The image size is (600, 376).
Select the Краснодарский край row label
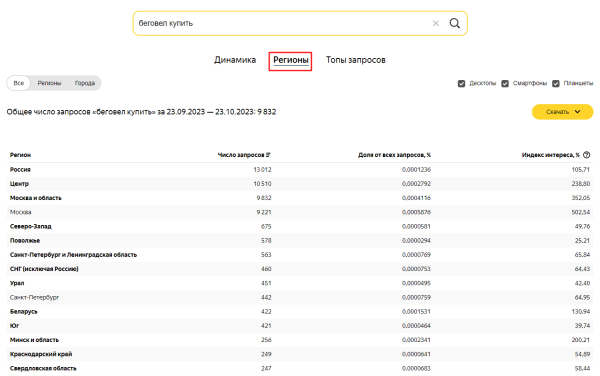pyautogui.click(x=41, y=354)
